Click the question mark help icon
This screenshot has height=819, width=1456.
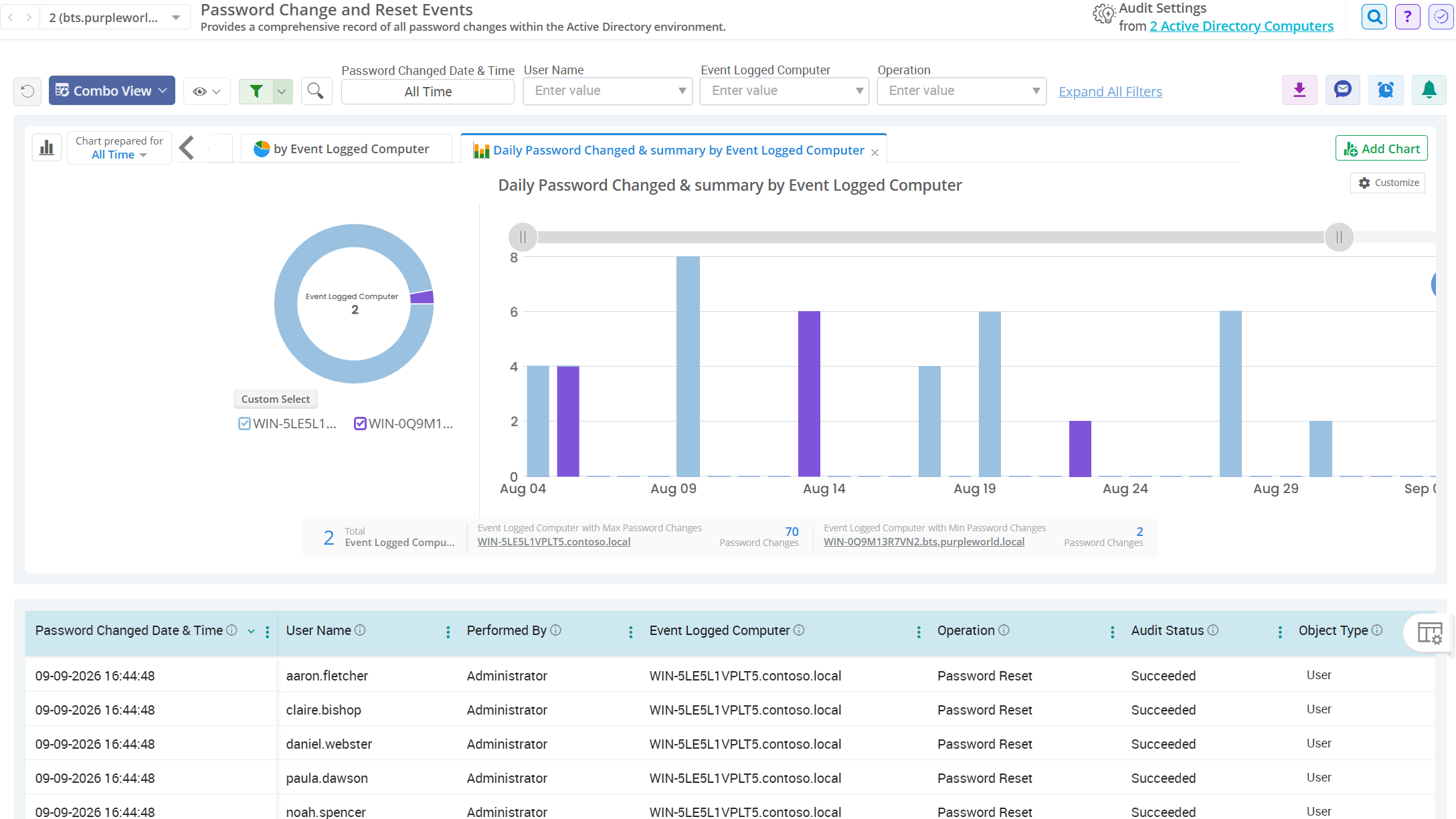[1408, 17]
